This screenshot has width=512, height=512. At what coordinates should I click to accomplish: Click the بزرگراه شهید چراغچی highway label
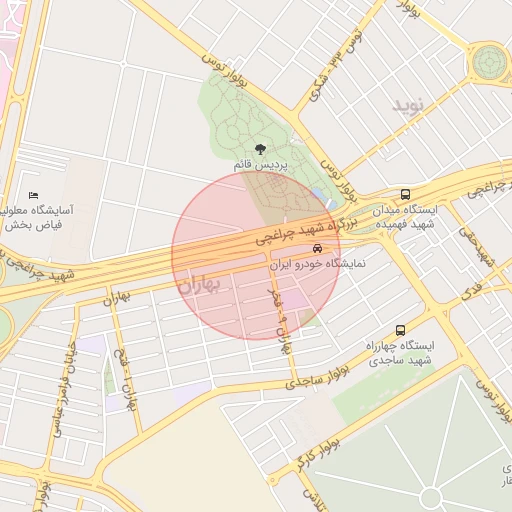tap(307, 231)
